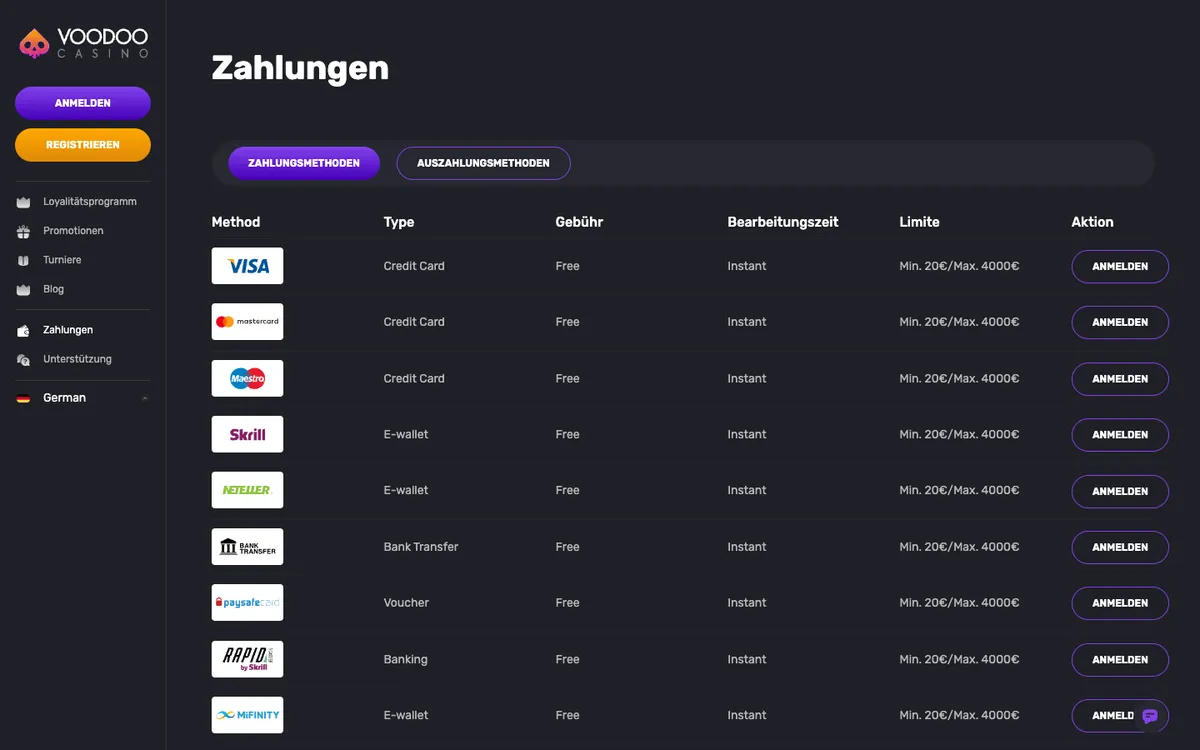This screenshot has width=1200, height=750.
Task: Click the Loyalitätsprogramm crown icon
Action: [x=24, y=202]
